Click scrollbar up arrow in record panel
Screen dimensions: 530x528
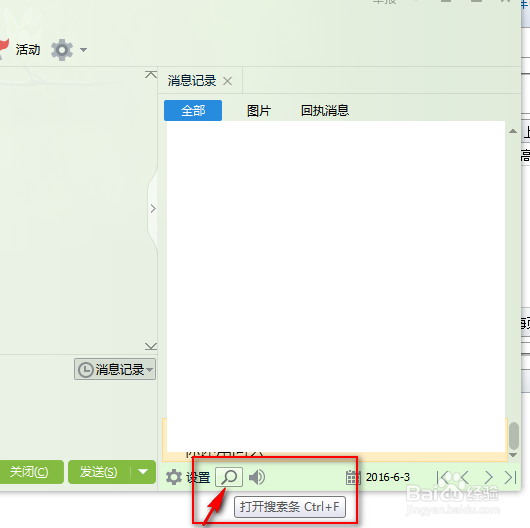click(513, 131)
